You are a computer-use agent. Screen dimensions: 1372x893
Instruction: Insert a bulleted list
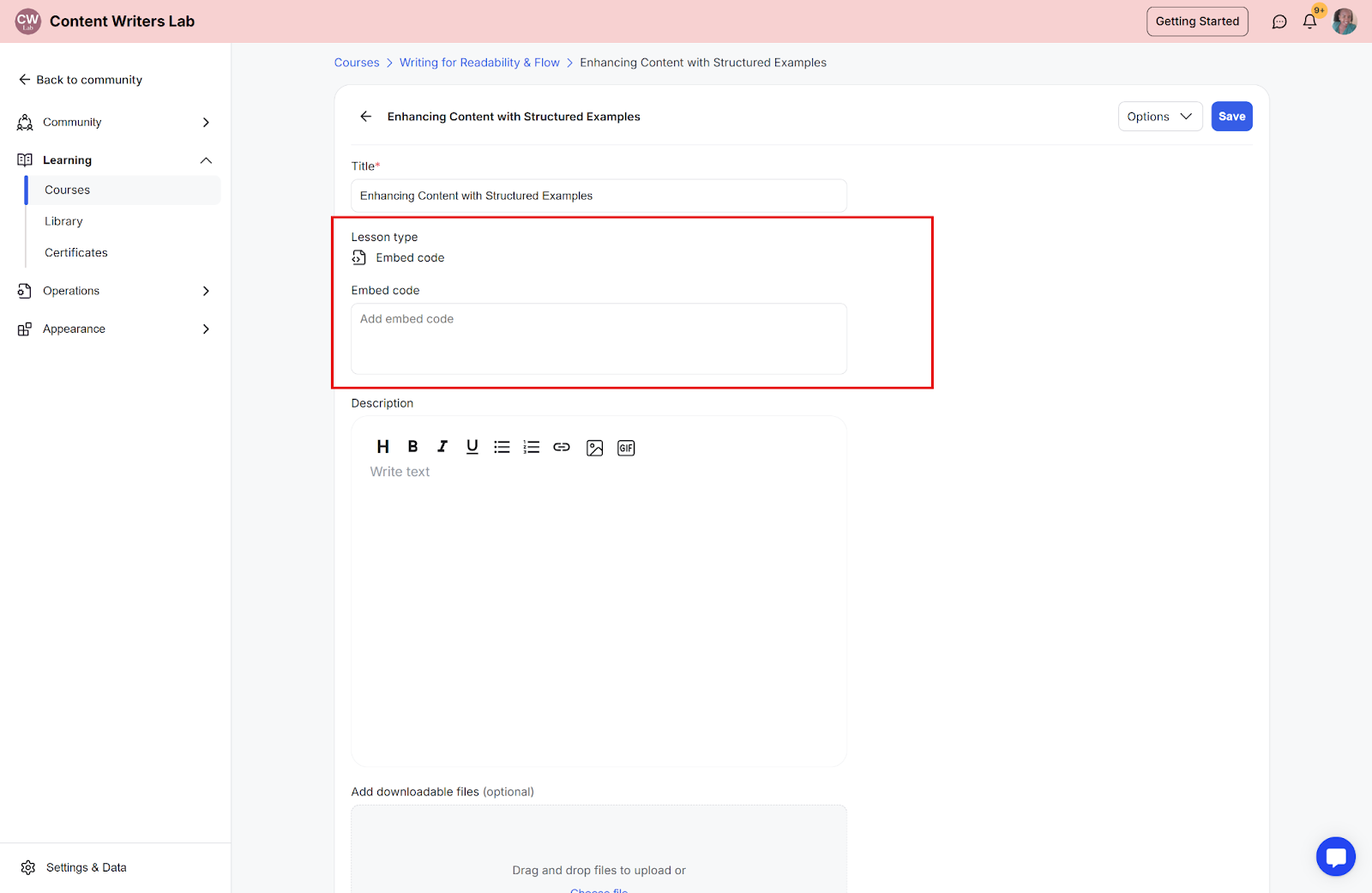502,447
